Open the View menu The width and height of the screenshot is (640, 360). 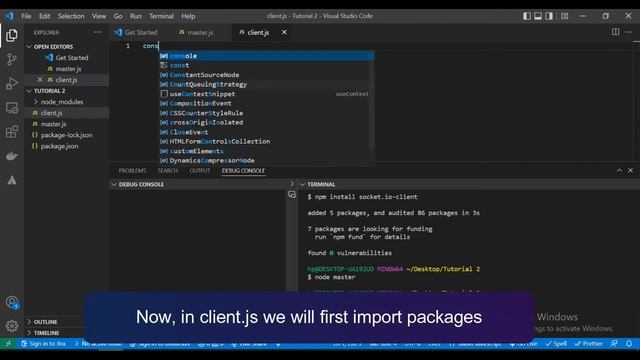[99, 16]
